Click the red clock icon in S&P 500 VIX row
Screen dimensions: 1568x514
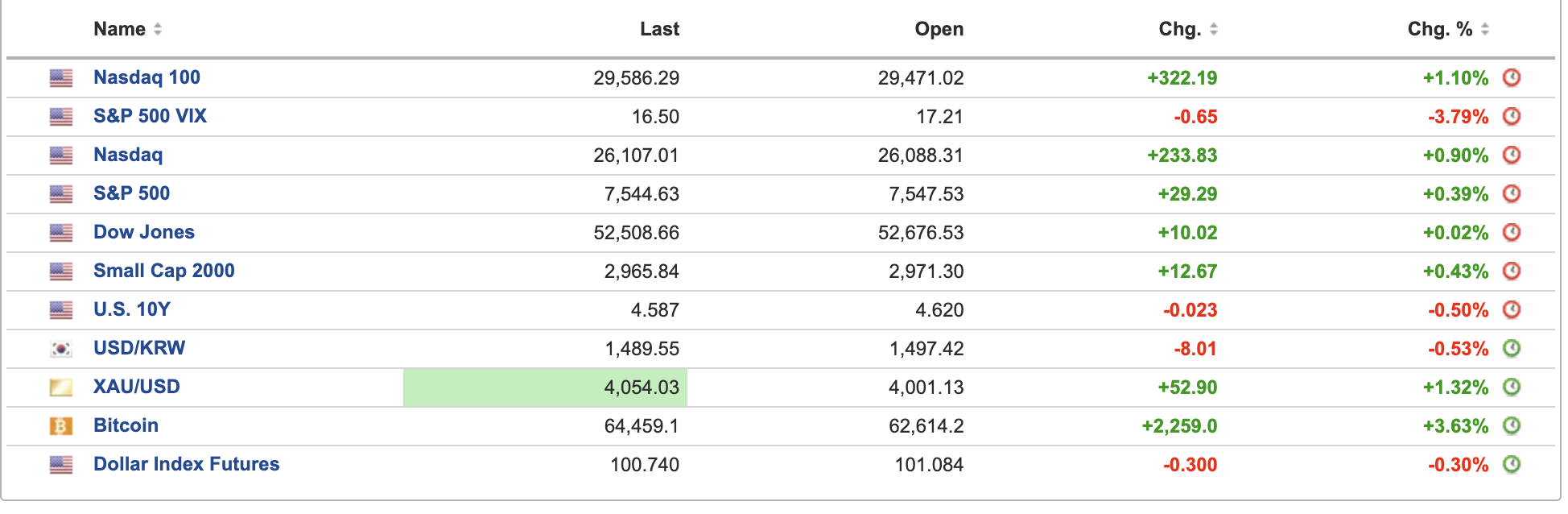[x=1512, y=116]
